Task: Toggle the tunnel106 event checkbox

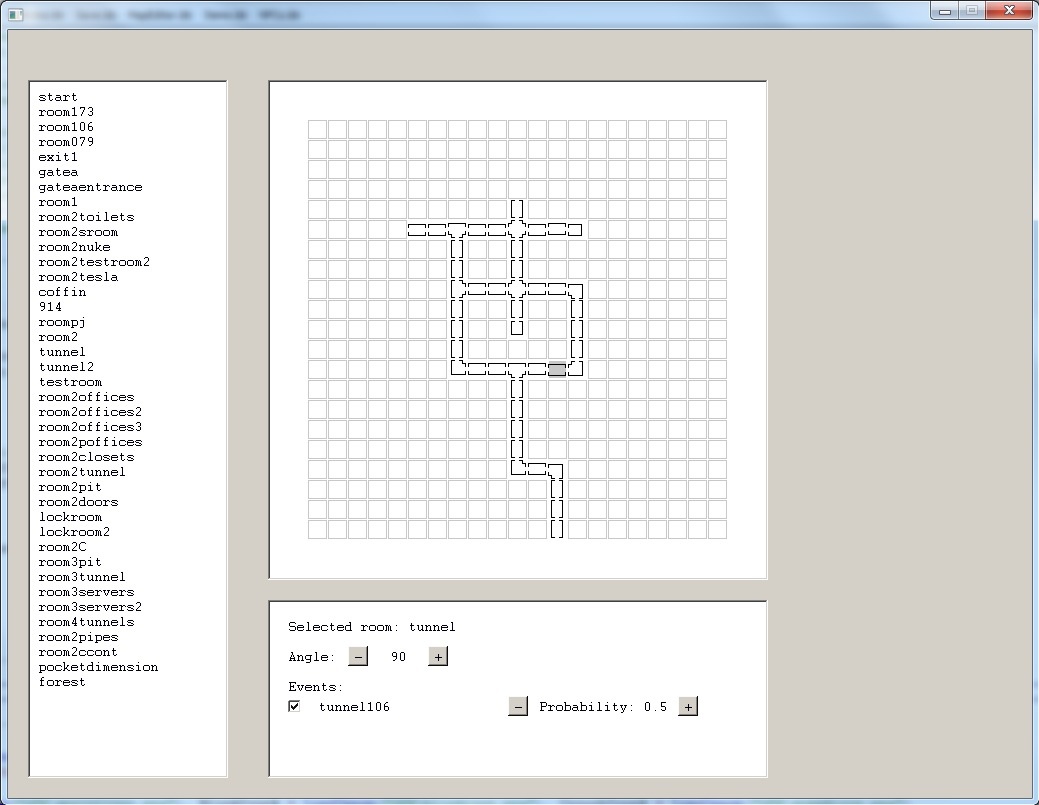Action: click(294, 706)
